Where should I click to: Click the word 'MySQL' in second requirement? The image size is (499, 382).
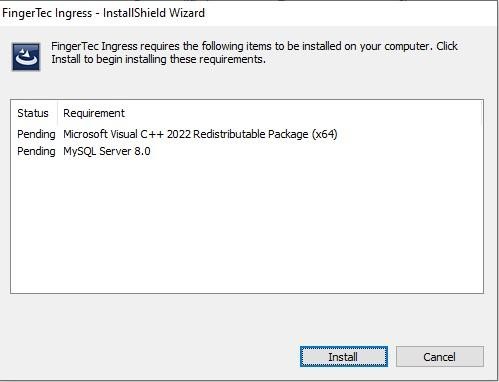coord(80,151)
